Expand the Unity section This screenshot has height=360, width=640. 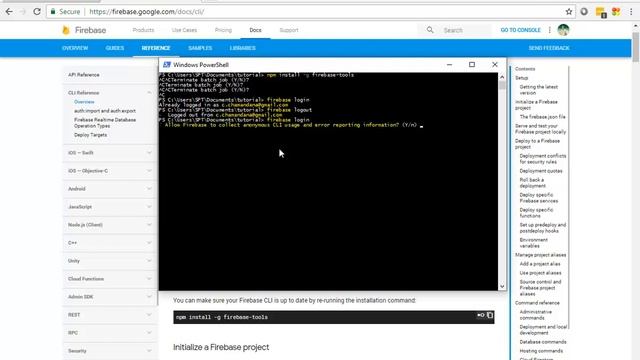tap(109, 260)
